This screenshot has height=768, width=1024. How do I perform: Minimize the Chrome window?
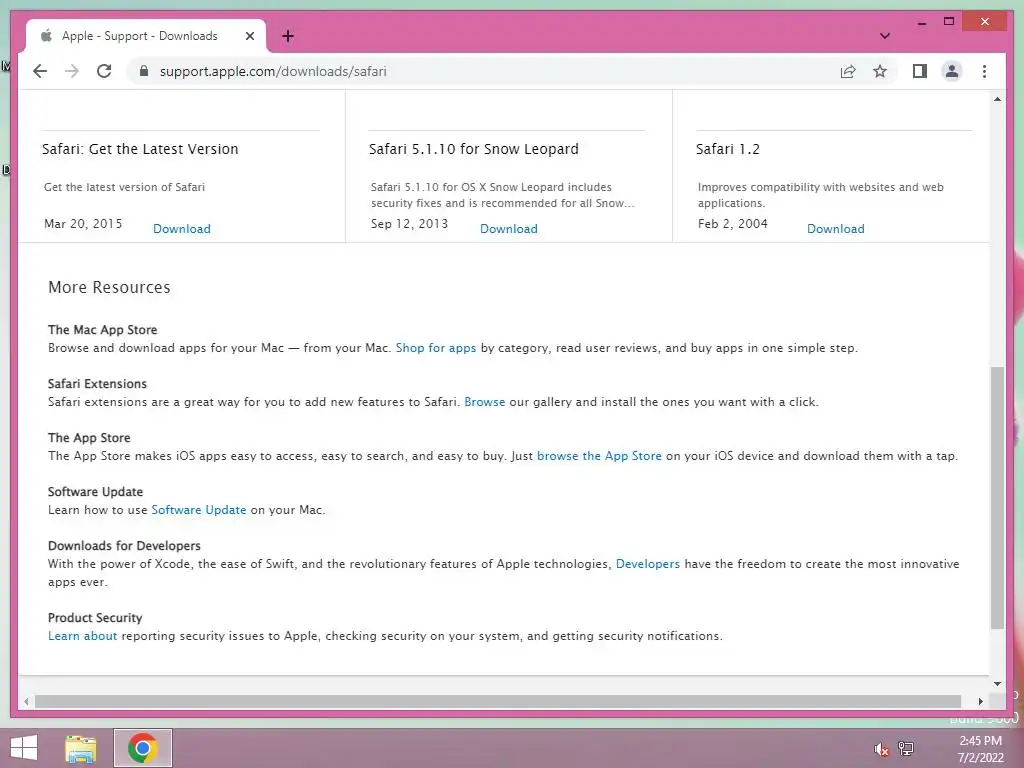[921, 22]
